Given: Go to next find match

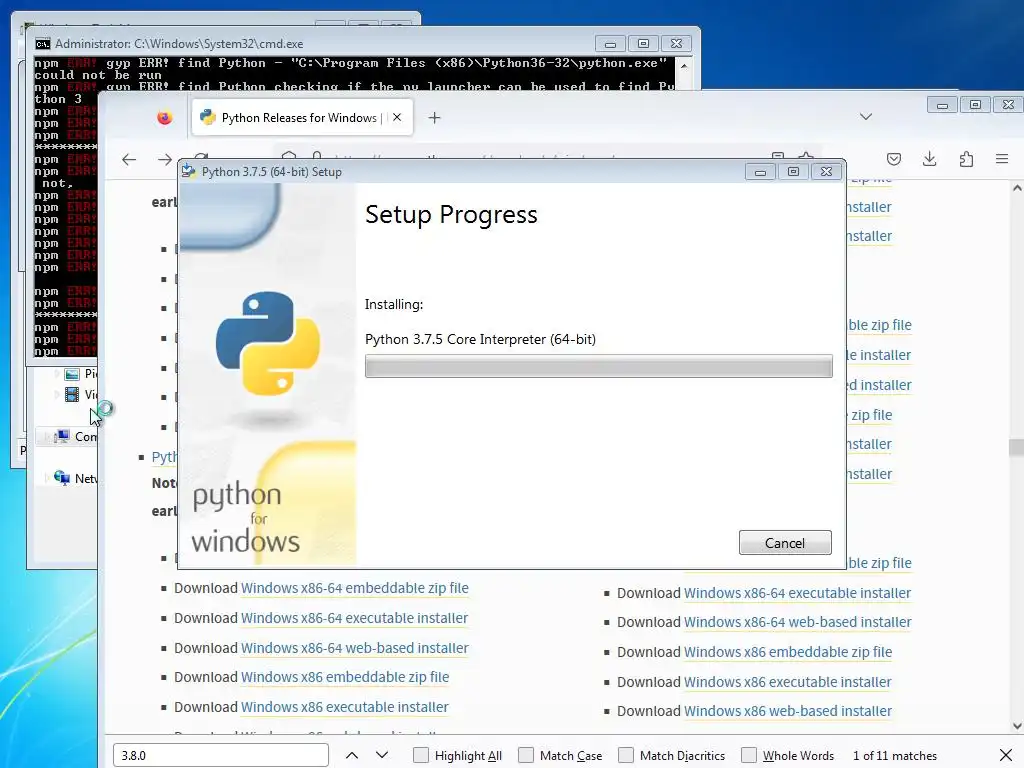Looking at the screenshot, I should coord(382,755).
